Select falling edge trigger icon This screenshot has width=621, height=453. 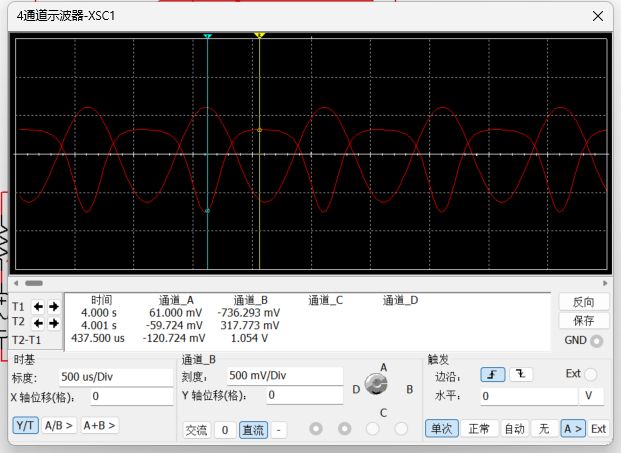(x=520, y=374)
